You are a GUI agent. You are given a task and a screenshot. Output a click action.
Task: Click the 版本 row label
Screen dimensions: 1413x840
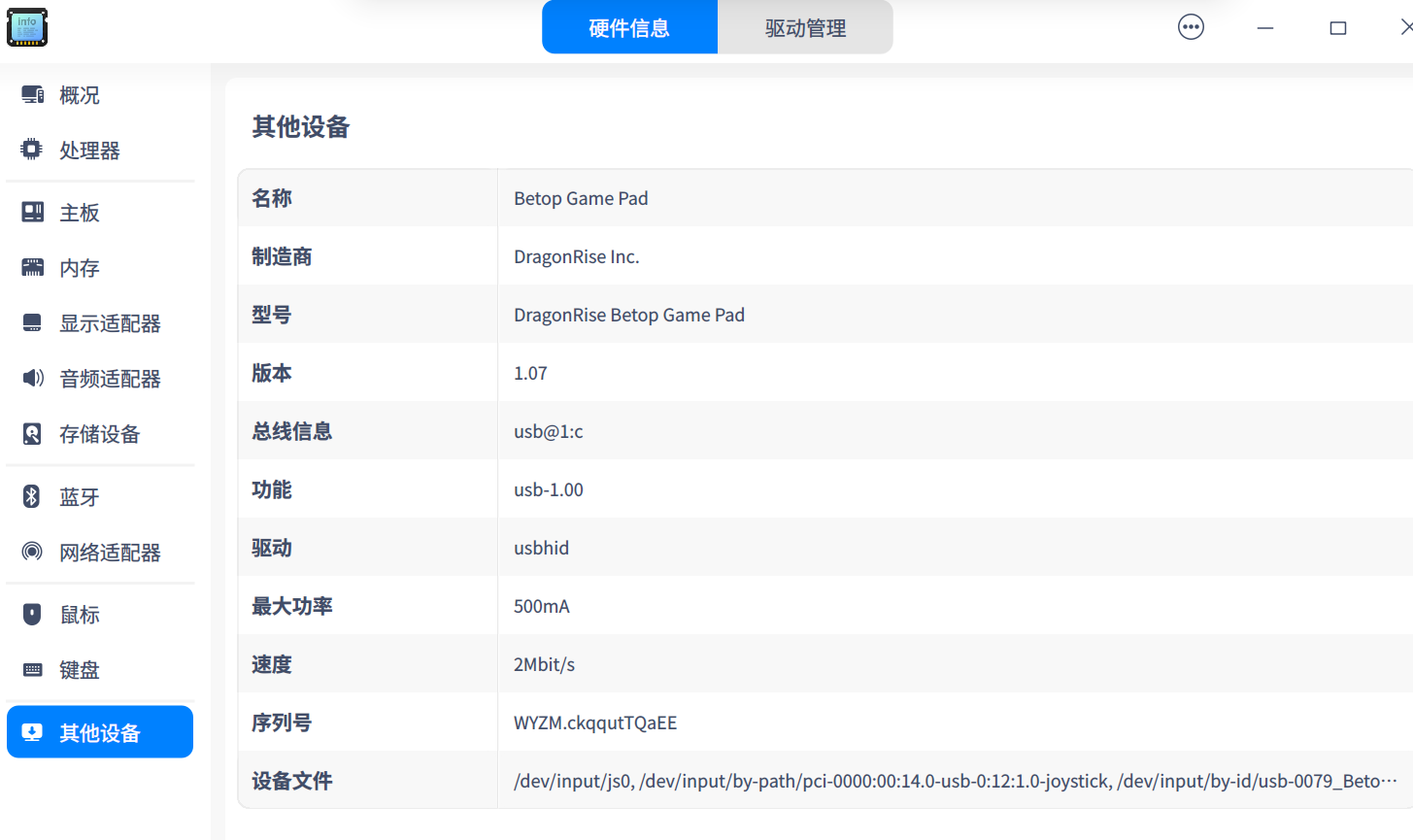[272, 373]
